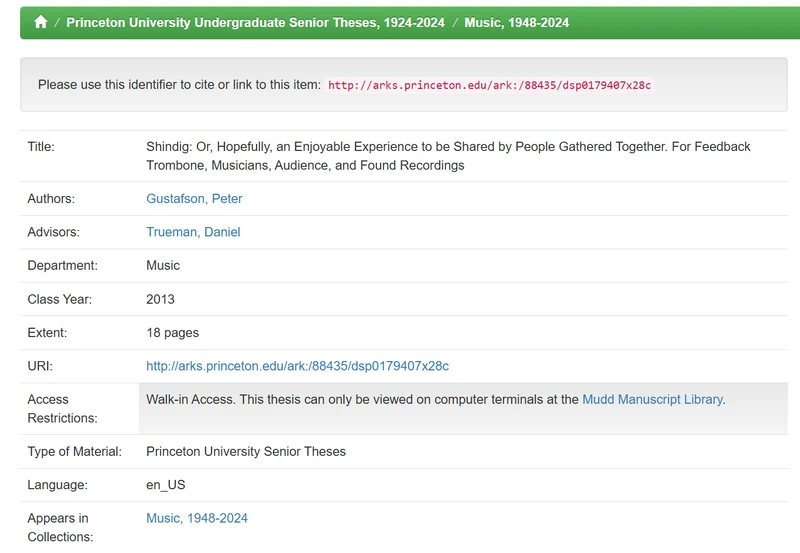Click the Language value en_US

pos(166,485)
